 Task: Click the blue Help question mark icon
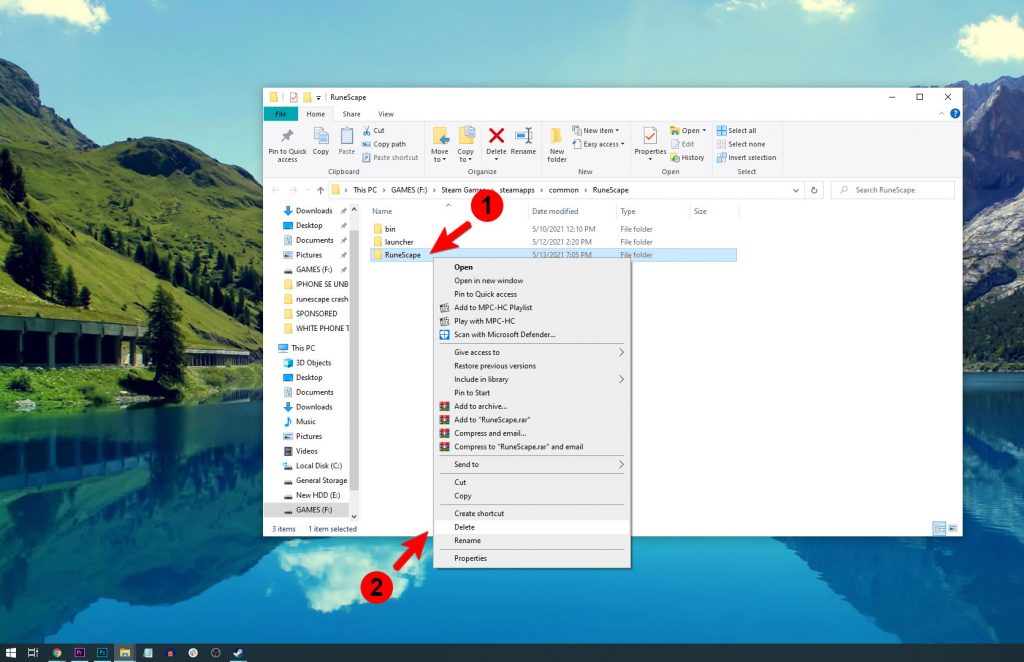coord(955,114)
